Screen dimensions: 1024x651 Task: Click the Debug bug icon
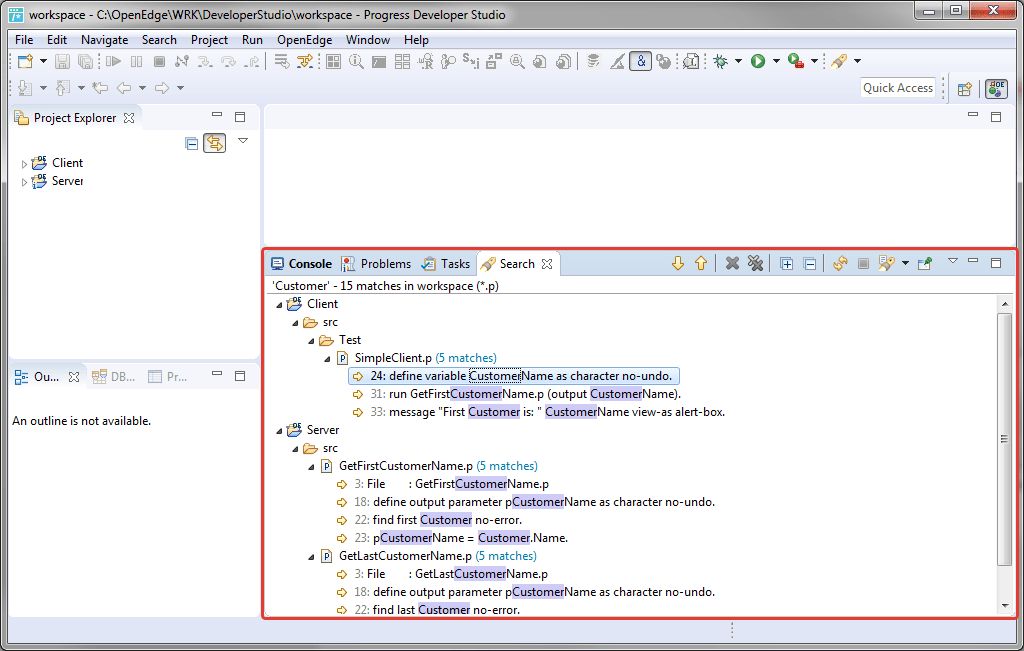[720, 61]
